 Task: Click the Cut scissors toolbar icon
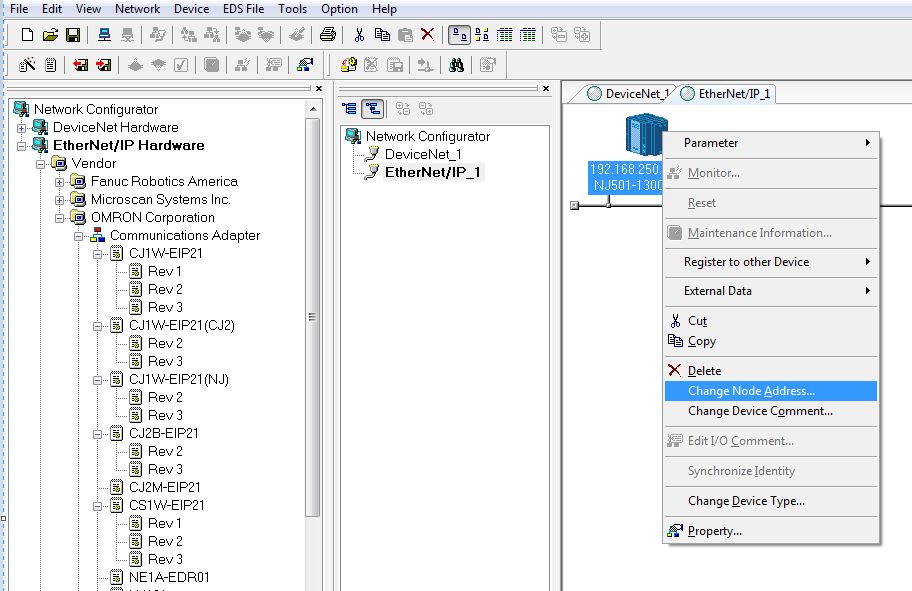pyautogui.click(x=359, y=35)
